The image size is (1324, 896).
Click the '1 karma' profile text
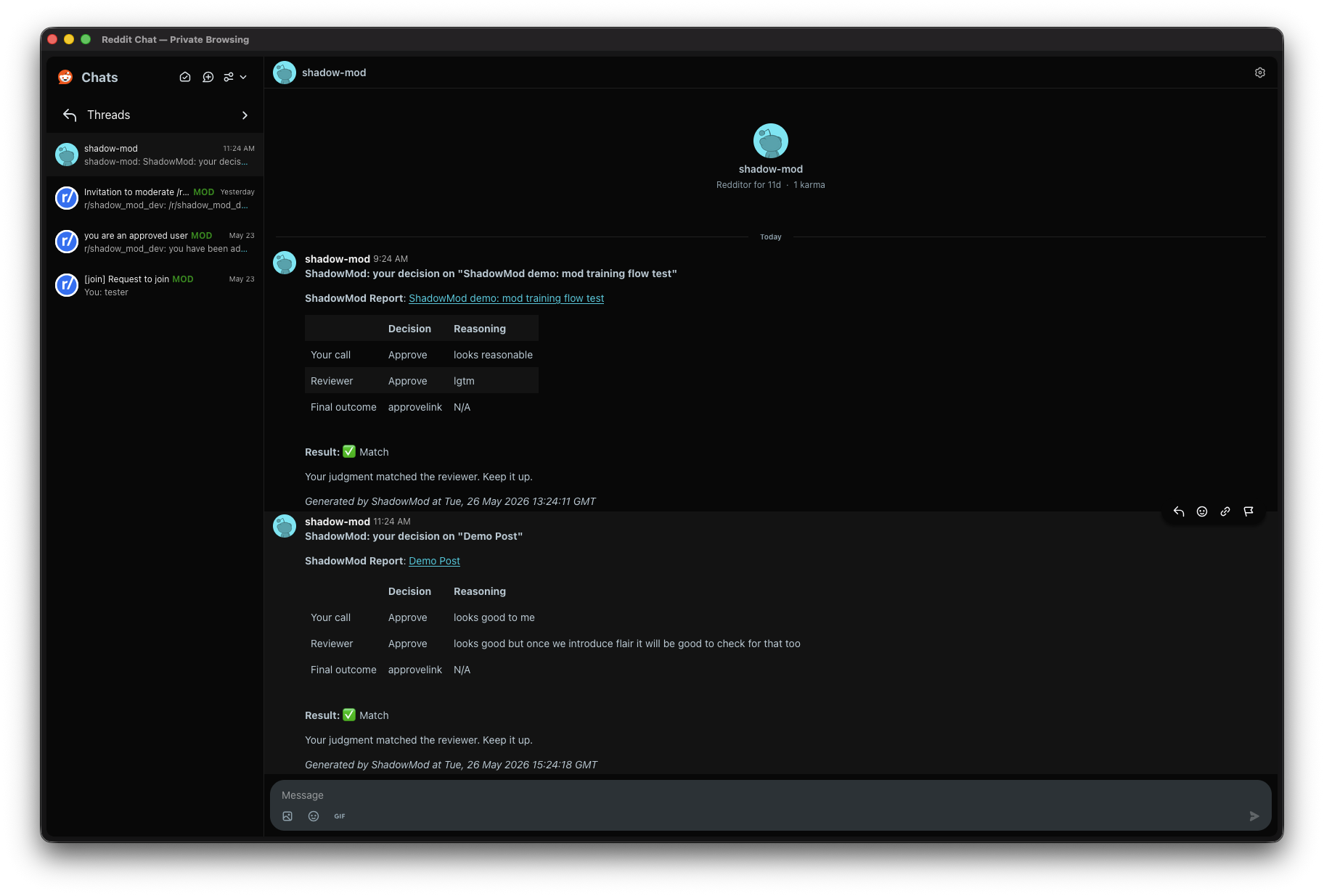click(x=809, y=185)
